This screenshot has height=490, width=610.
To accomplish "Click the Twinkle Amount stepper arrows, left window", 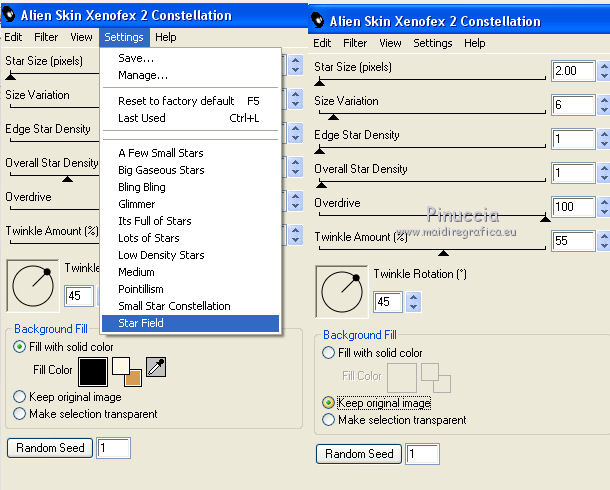I will tap(296, 235).
